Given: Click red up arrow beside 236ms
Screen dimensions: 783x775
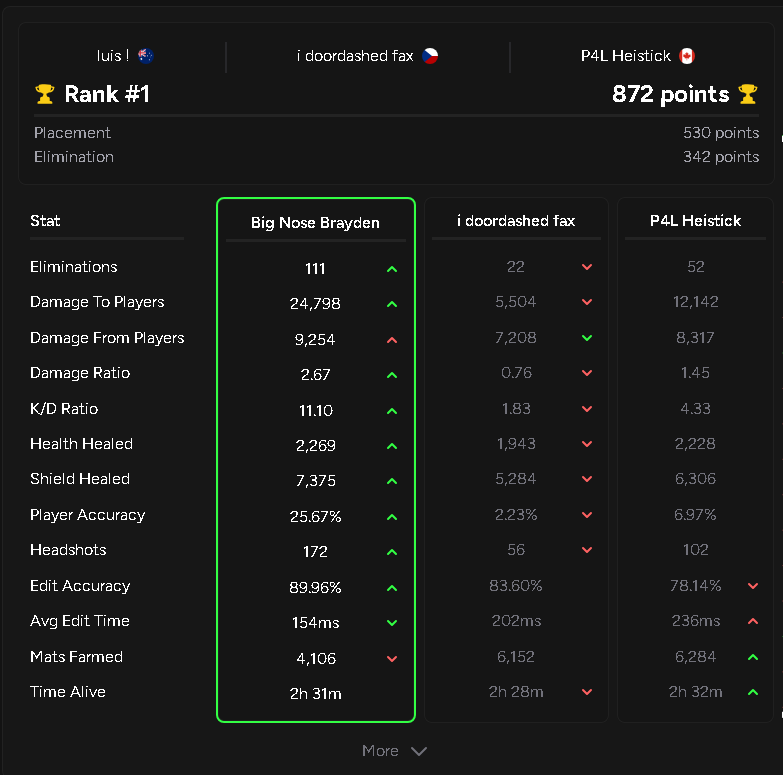Looking at the screenshot, I should click(753, 621).
